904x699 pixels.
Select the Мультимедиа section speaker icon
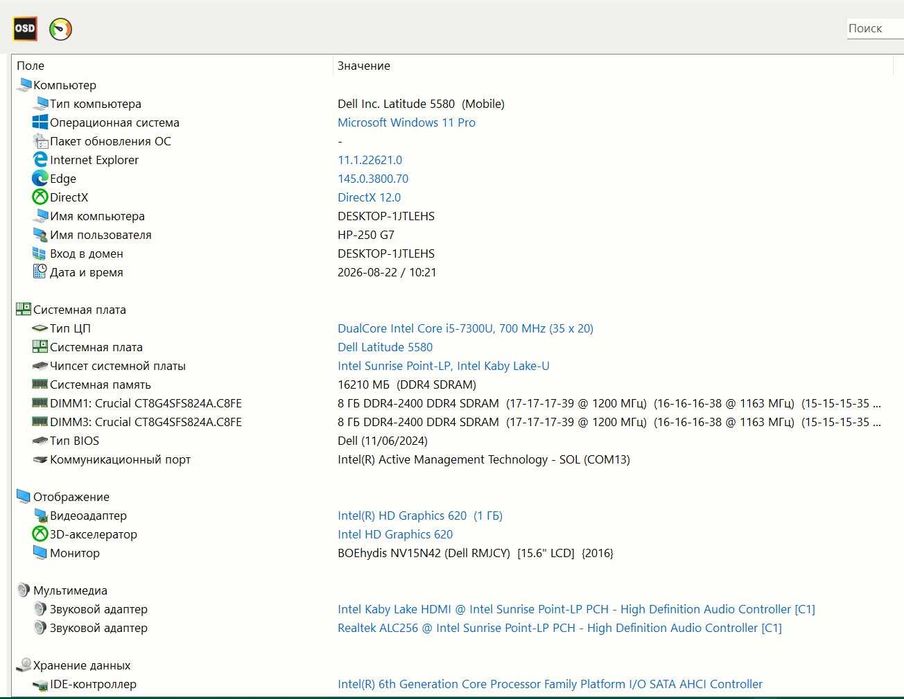point(24,590)
